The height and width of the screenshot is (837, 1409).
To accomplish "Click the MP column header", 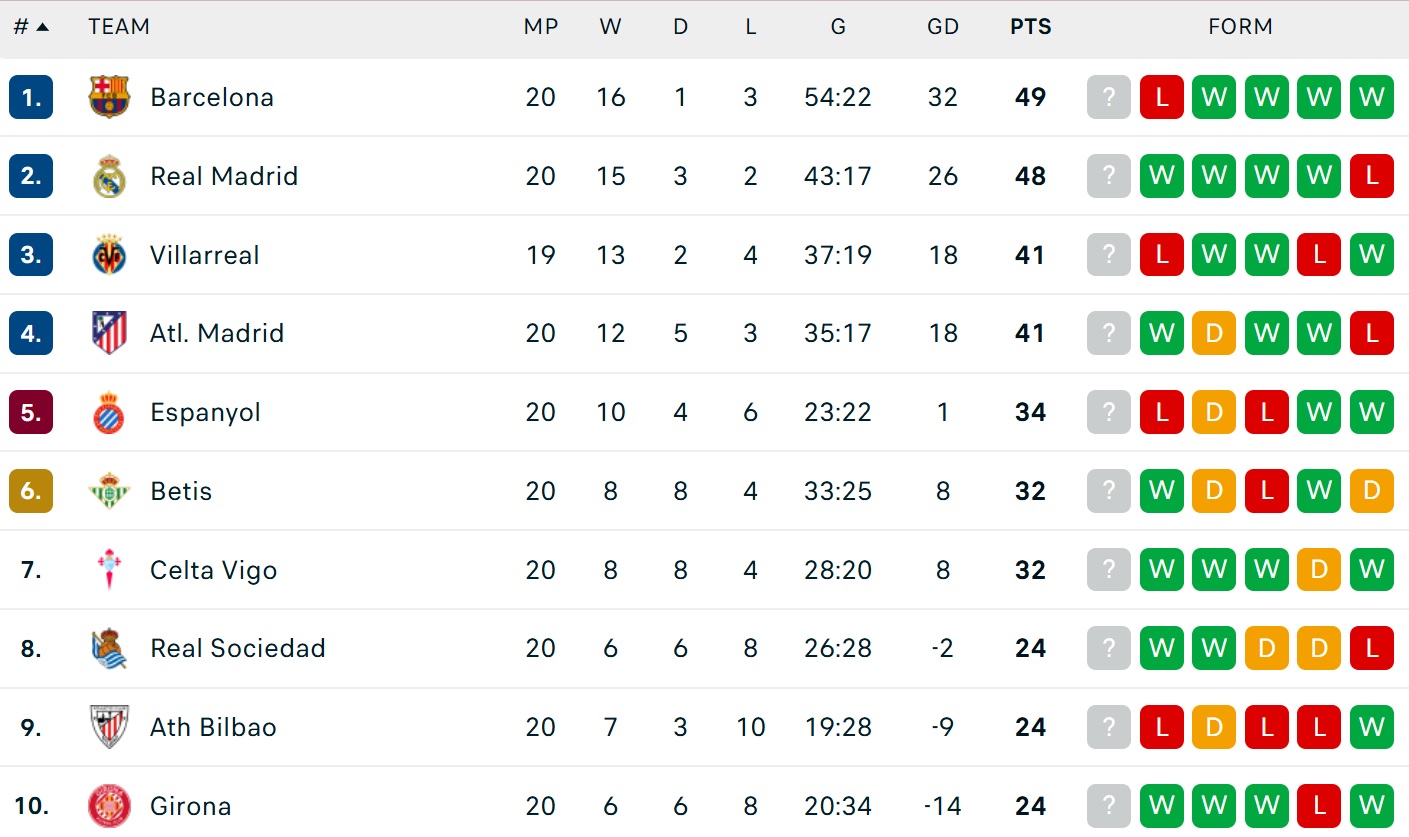I will pyautogui.click(x=540, y=27).
